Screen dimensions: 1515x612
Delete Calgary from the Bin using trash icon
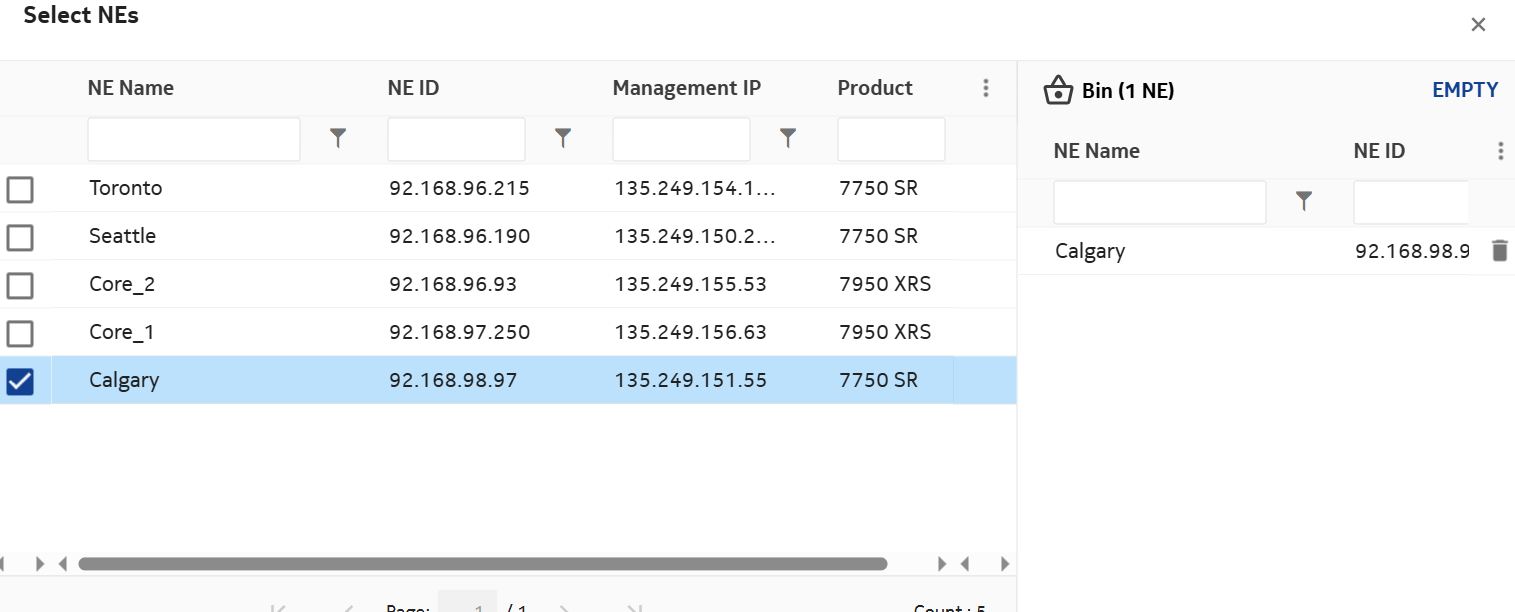(1499, 251)
